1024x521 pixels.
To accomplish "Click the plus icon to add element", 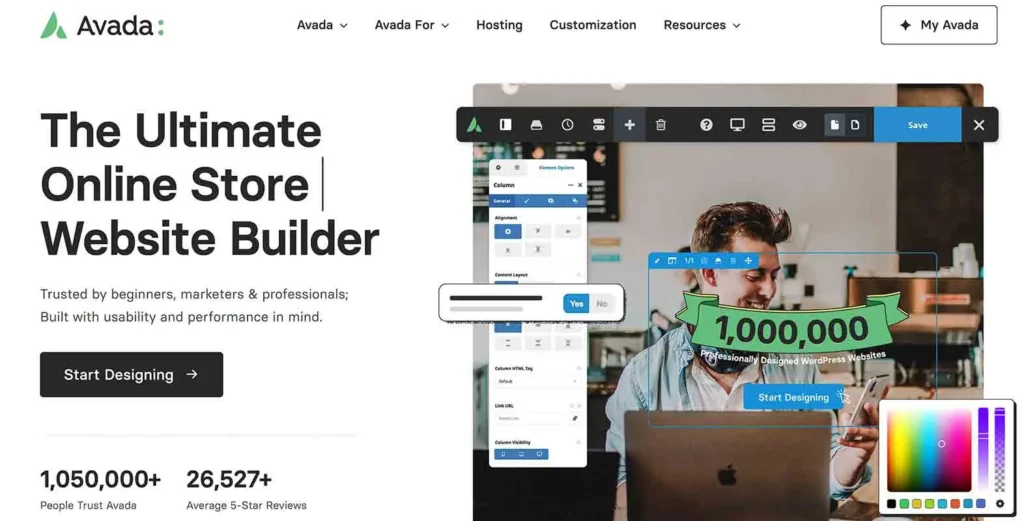I will pos(629,125).
